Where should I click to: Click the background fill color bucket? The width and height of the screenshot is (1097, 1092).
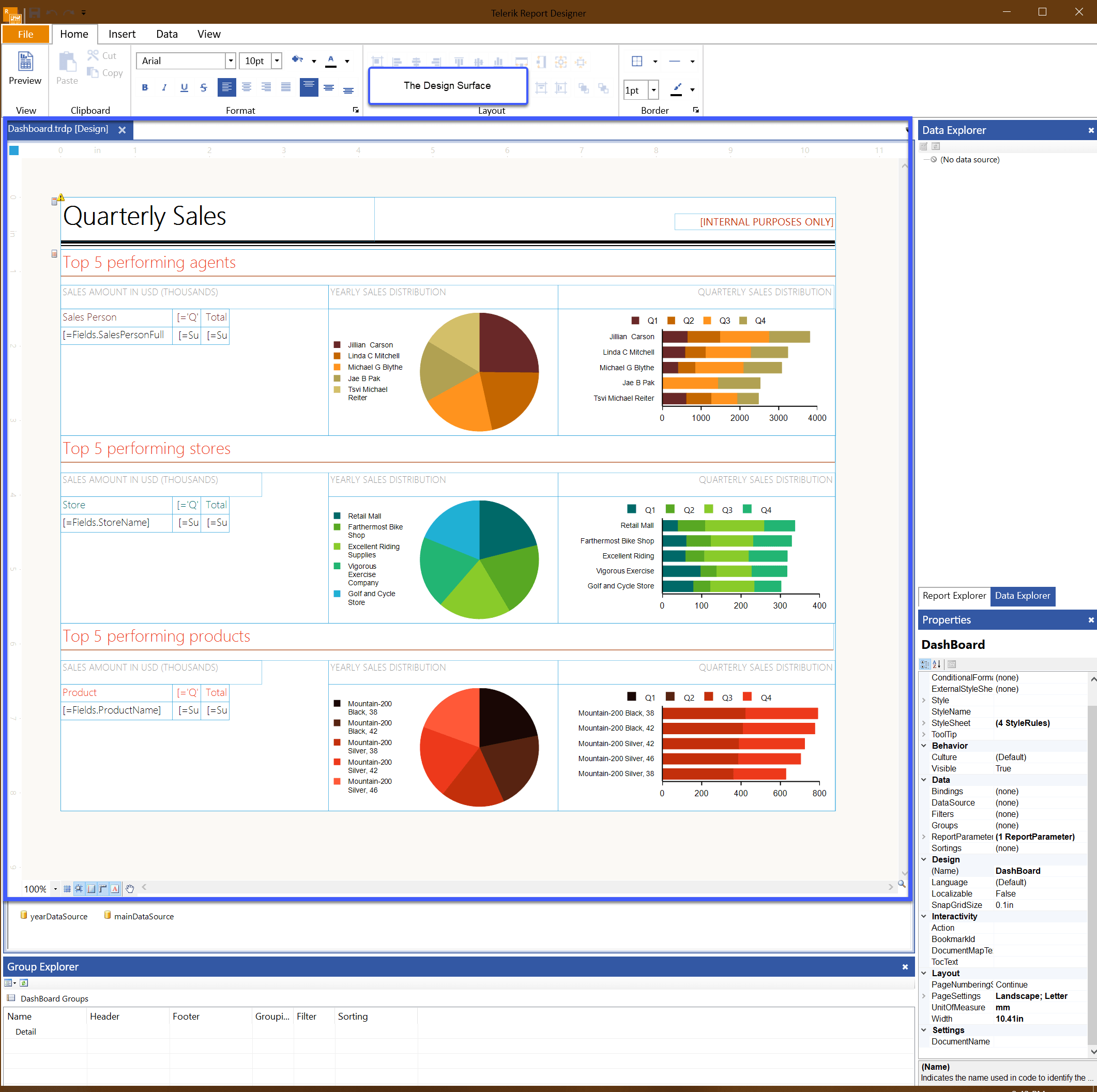[297, 60]
